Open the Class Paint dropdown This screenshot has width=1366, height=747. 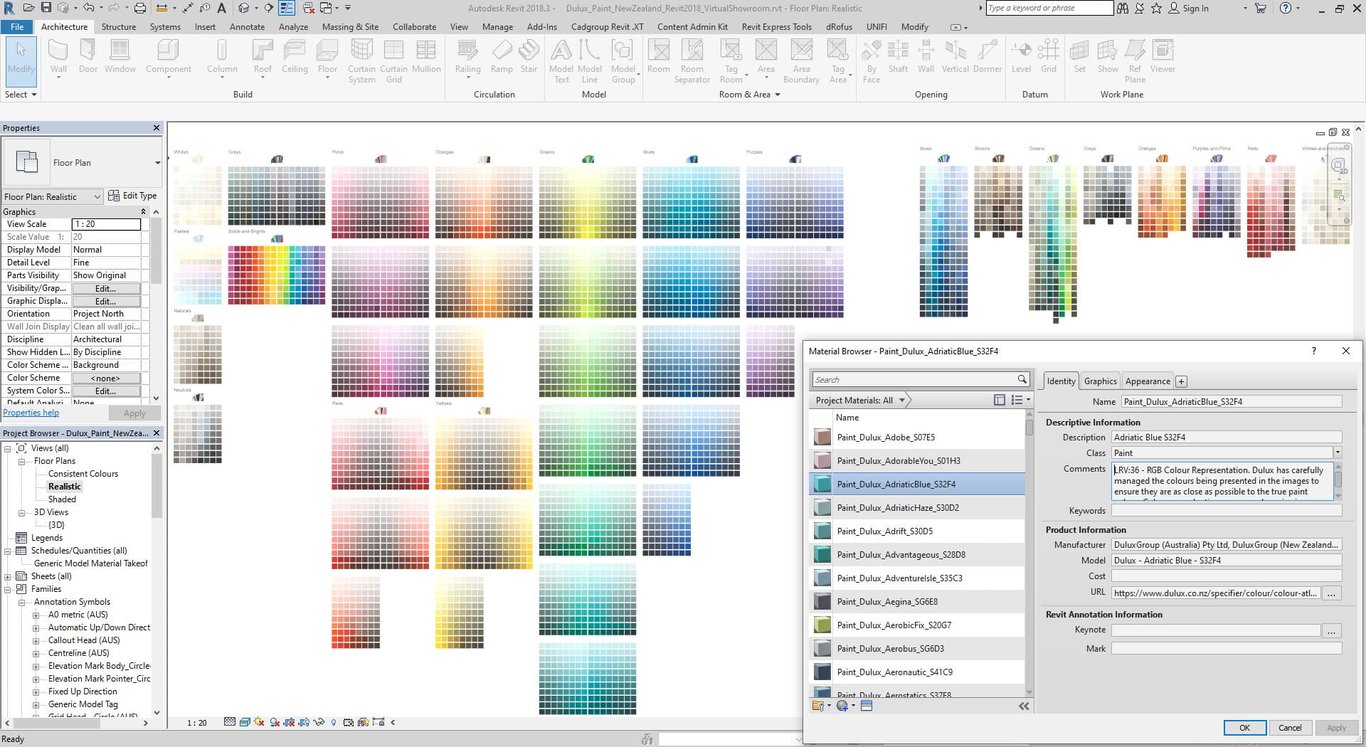pyautogui.click(x=1337, y=453)
